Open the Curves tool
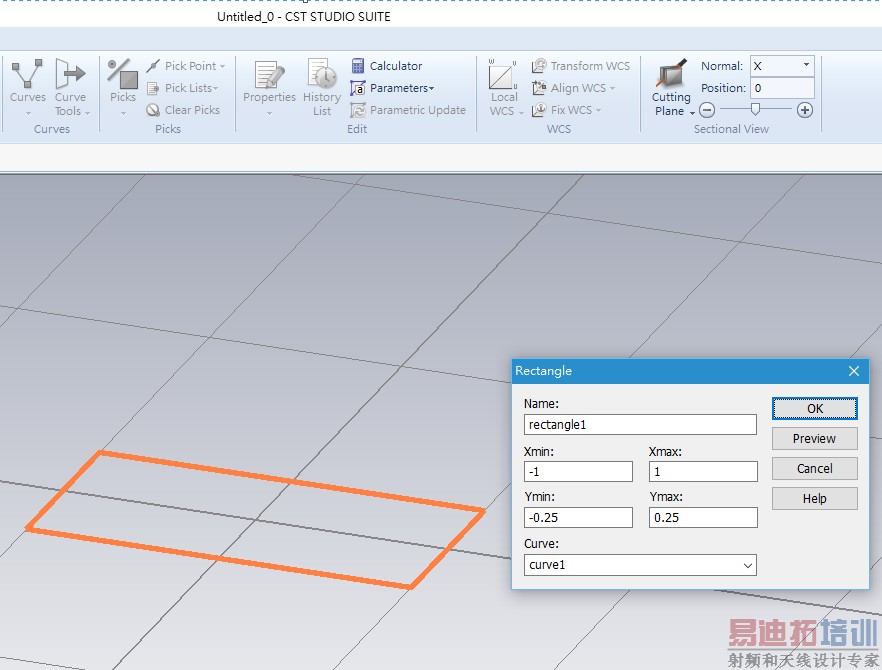The width and height of the screenshot is (882, 670). 28,80
